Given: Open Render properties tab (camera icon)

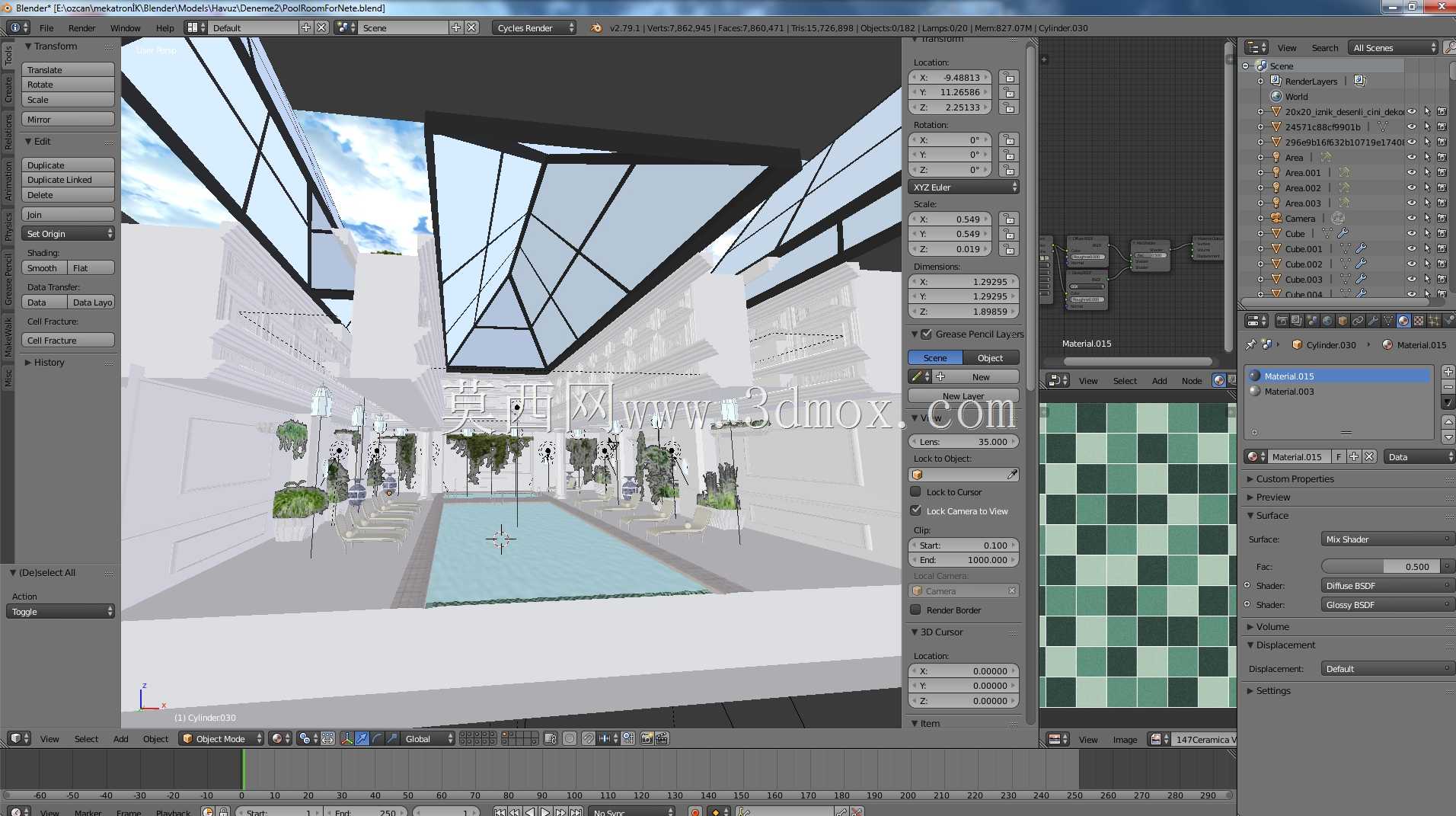Looking at the screenshot, I should (1282, 321).
